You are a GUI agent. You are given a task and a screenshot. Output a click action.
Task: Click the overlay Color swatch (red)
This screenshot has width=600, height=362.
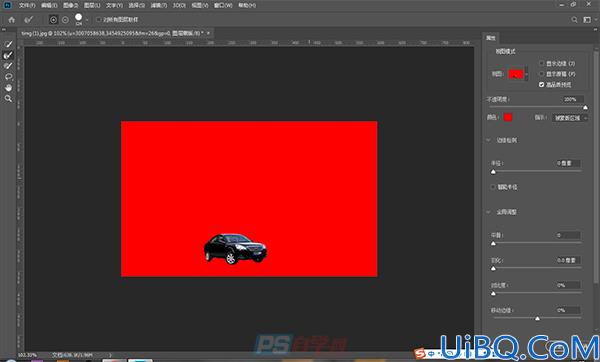[x=508, y=117]
